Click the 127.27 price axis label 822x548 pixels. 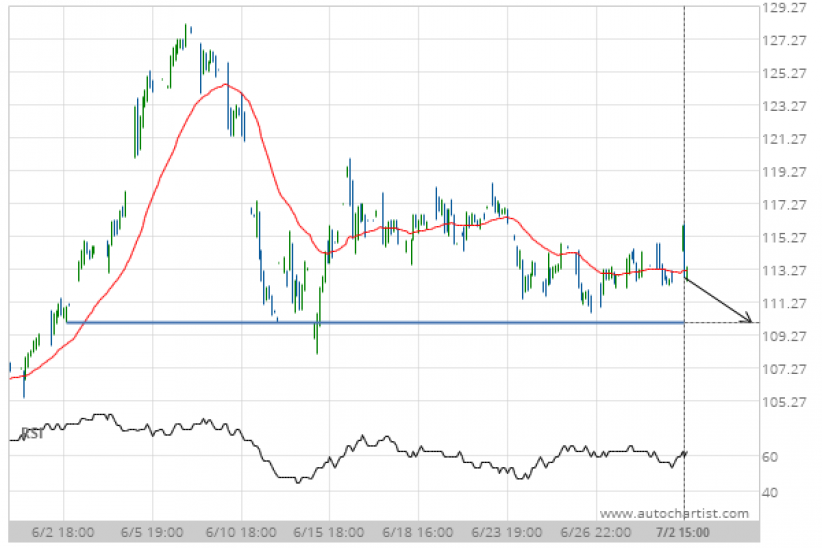(784, 40)
